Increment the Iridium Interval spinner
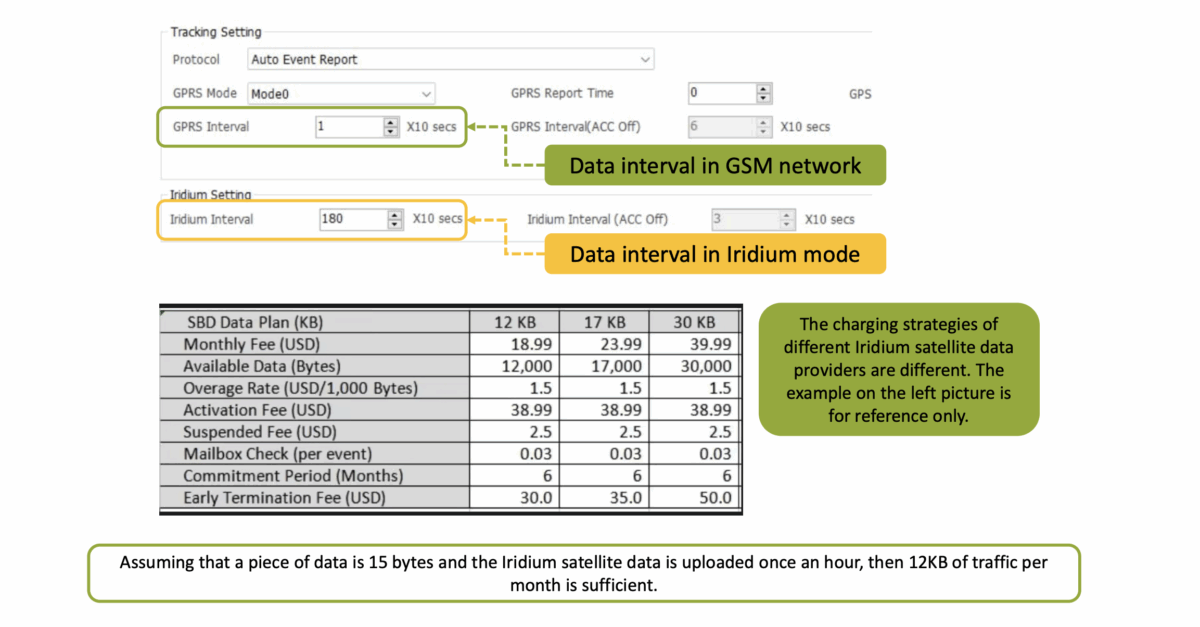The image size is (1200, 627). pyautogui.click(x=394, y=215)
